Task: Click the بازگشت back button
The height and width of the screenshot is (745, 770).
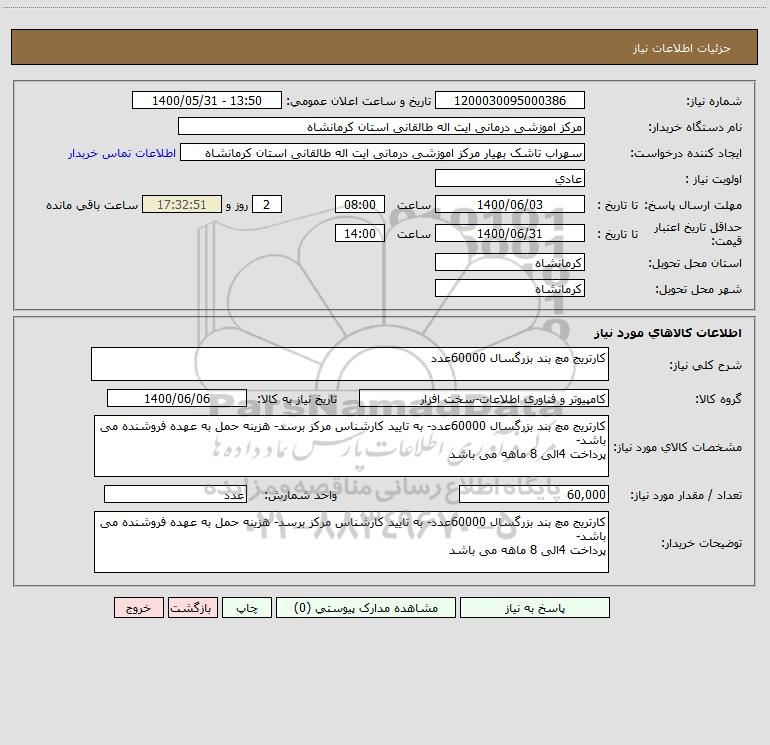Action: [x=192, y=607]
